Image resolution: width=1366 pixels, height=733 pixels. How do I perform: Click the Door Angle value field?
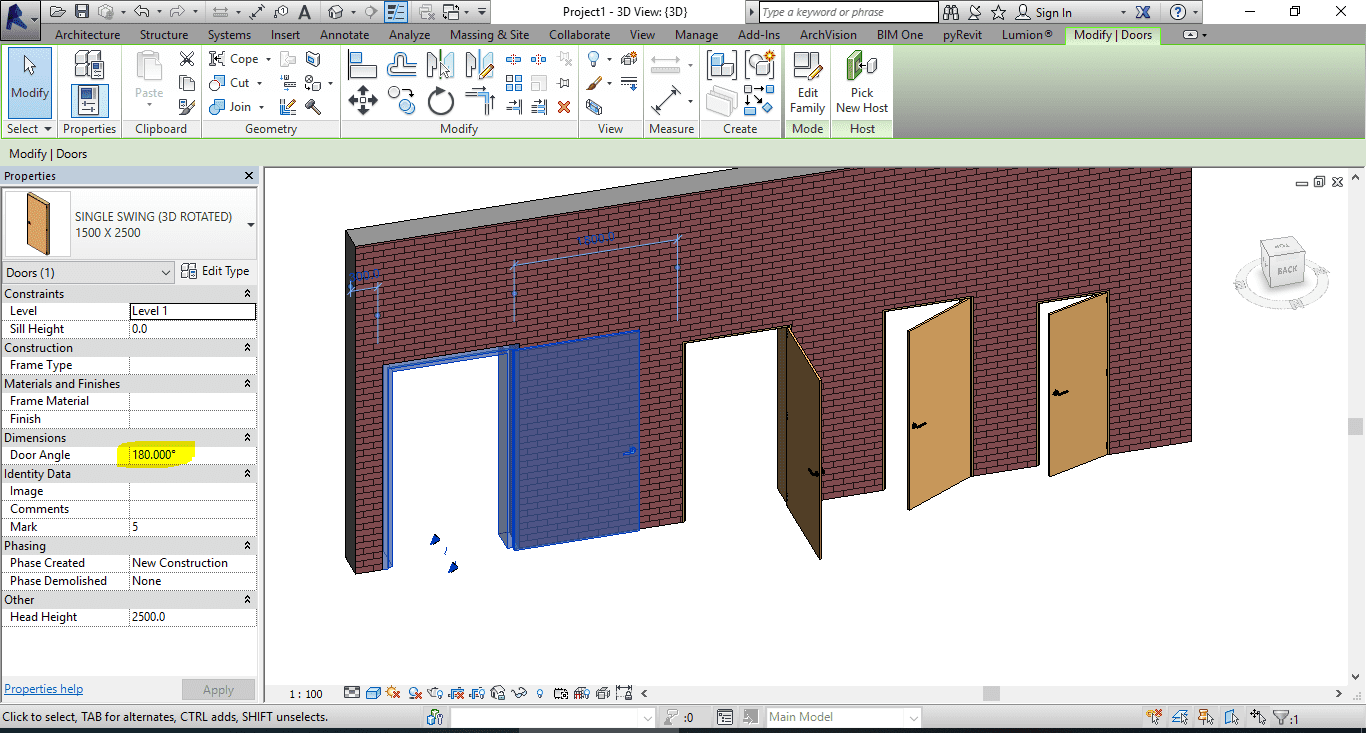coord(192,455)
